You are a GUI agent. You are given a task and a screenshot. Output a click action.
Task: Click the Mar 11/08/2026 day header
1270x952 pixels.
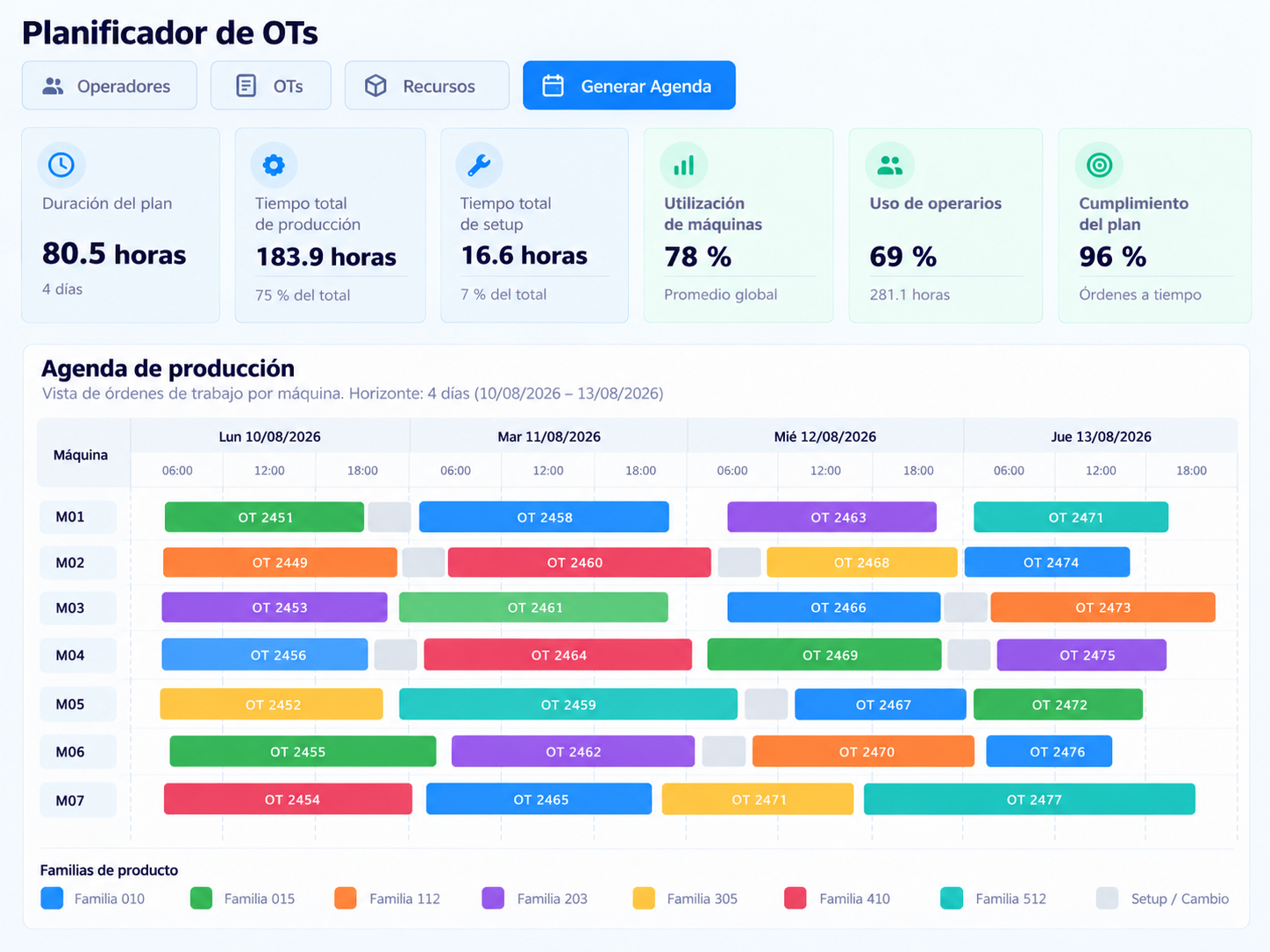(x=549, y=437)
